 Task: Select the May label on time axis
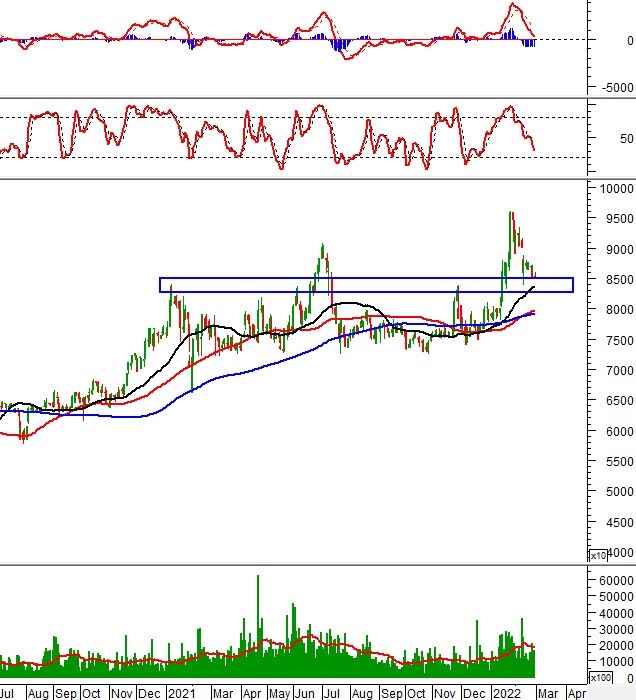(x=279, y=693)
